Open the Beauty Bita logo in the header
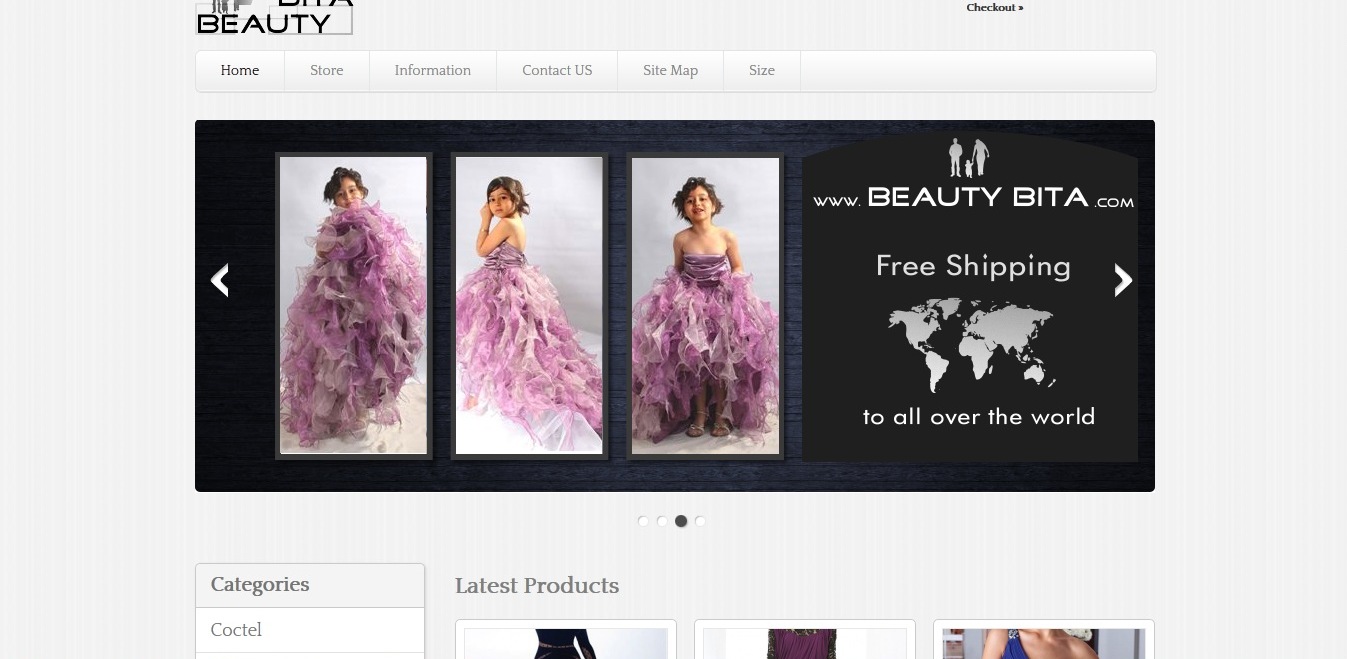This screenshot has height=659, width=1347. click(x=274, y=17)
